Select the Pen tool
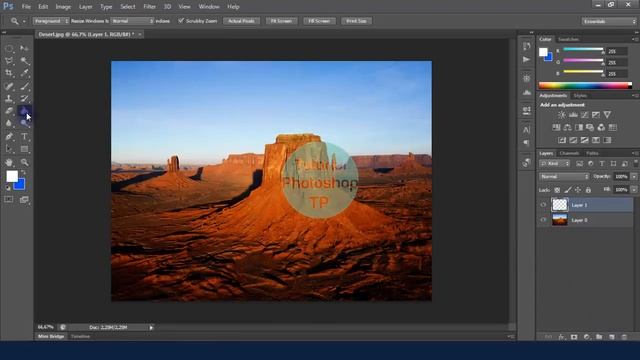640x360 pixels. pyautogui.click(x=9, y=136)
